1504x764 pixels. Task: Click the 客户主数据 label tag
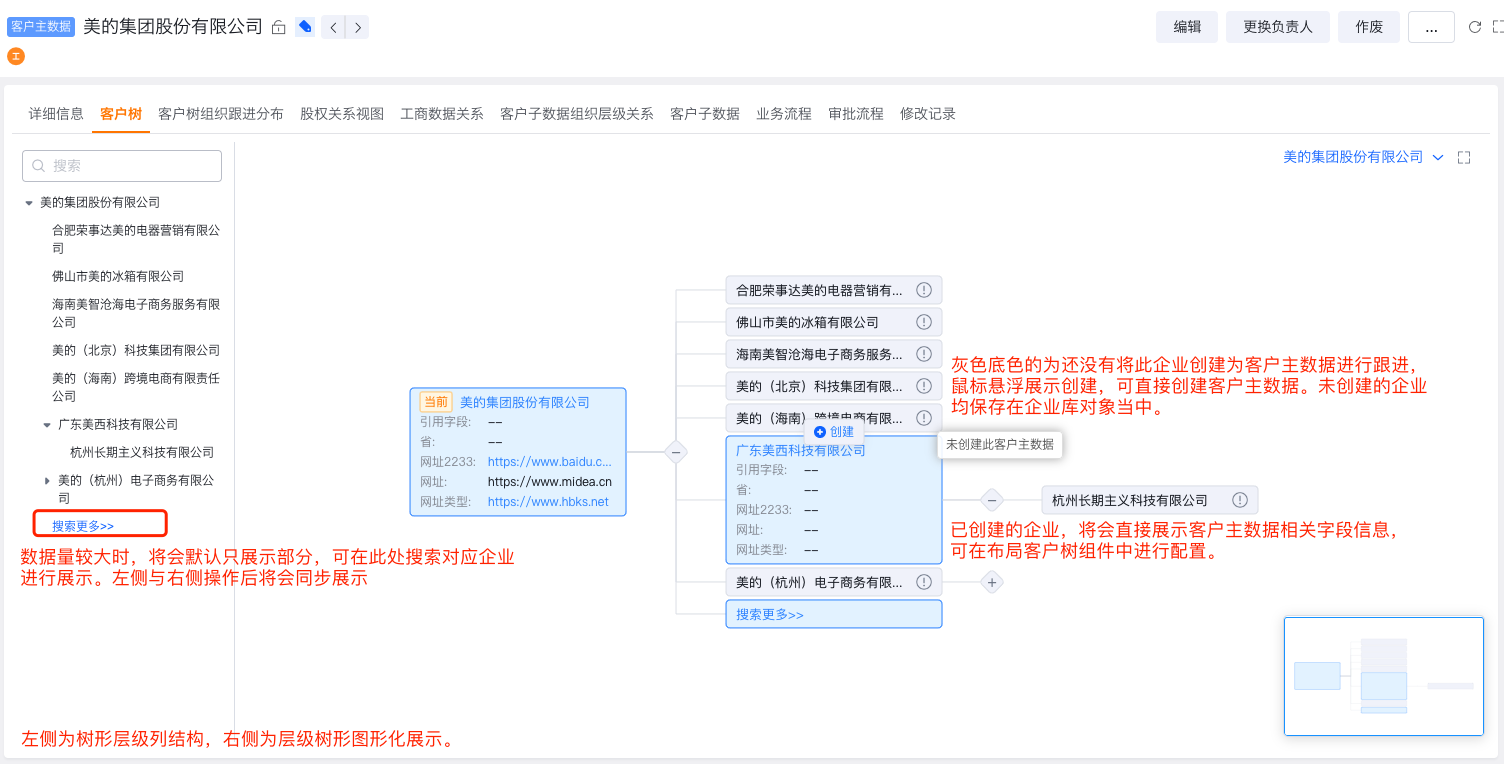click(41, 27)
